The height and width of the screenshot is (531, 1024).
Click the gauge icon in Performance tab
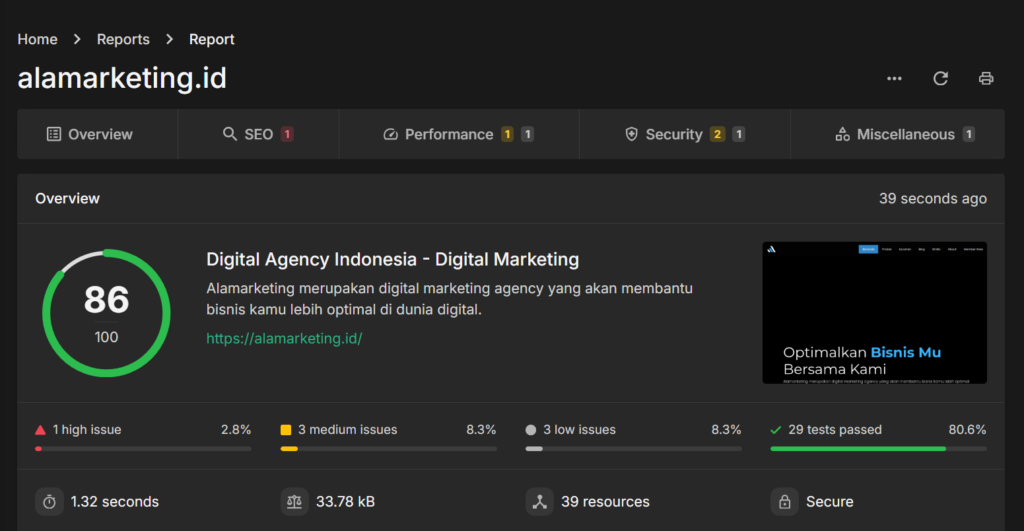390,134
